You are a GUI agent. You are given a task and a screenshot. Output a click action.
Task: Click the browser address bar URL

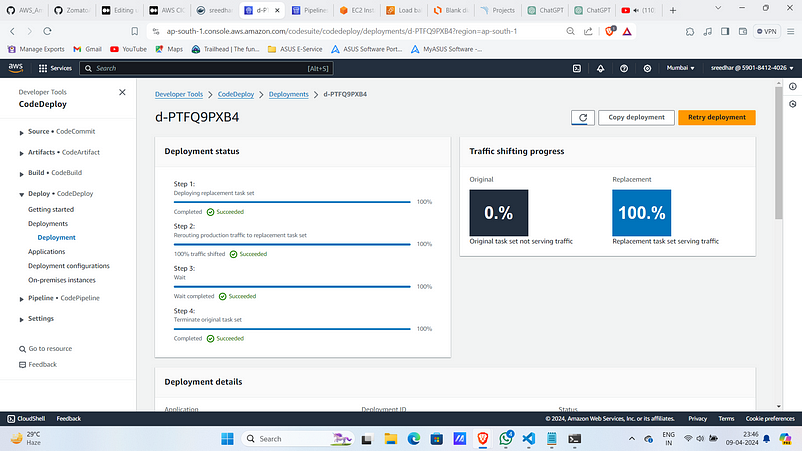click(x=342, y=31)
